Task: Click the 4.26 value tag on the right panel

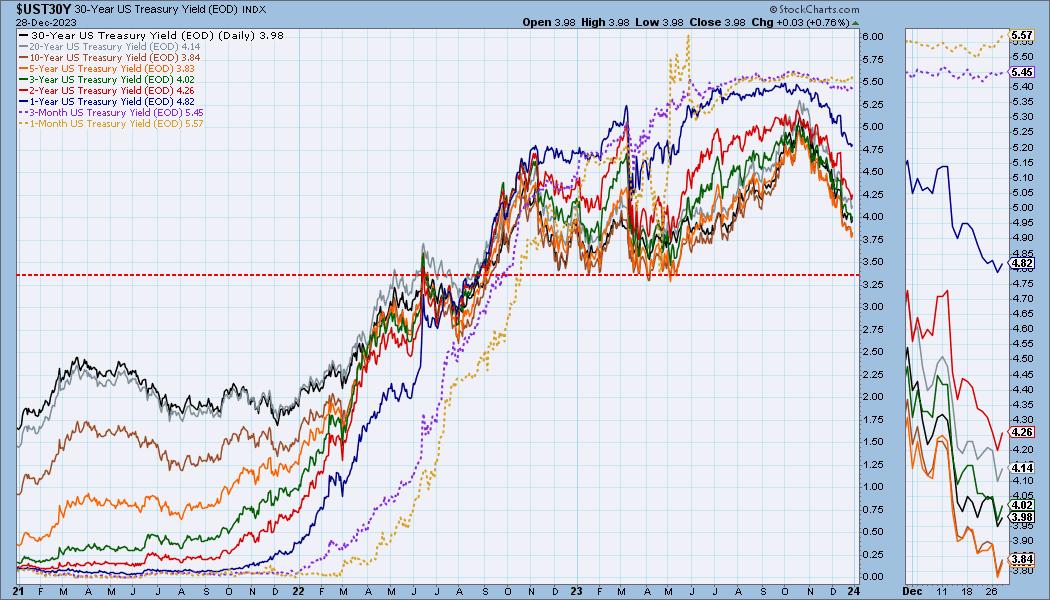Action: pyautogui.click(x=1022, y=433)
